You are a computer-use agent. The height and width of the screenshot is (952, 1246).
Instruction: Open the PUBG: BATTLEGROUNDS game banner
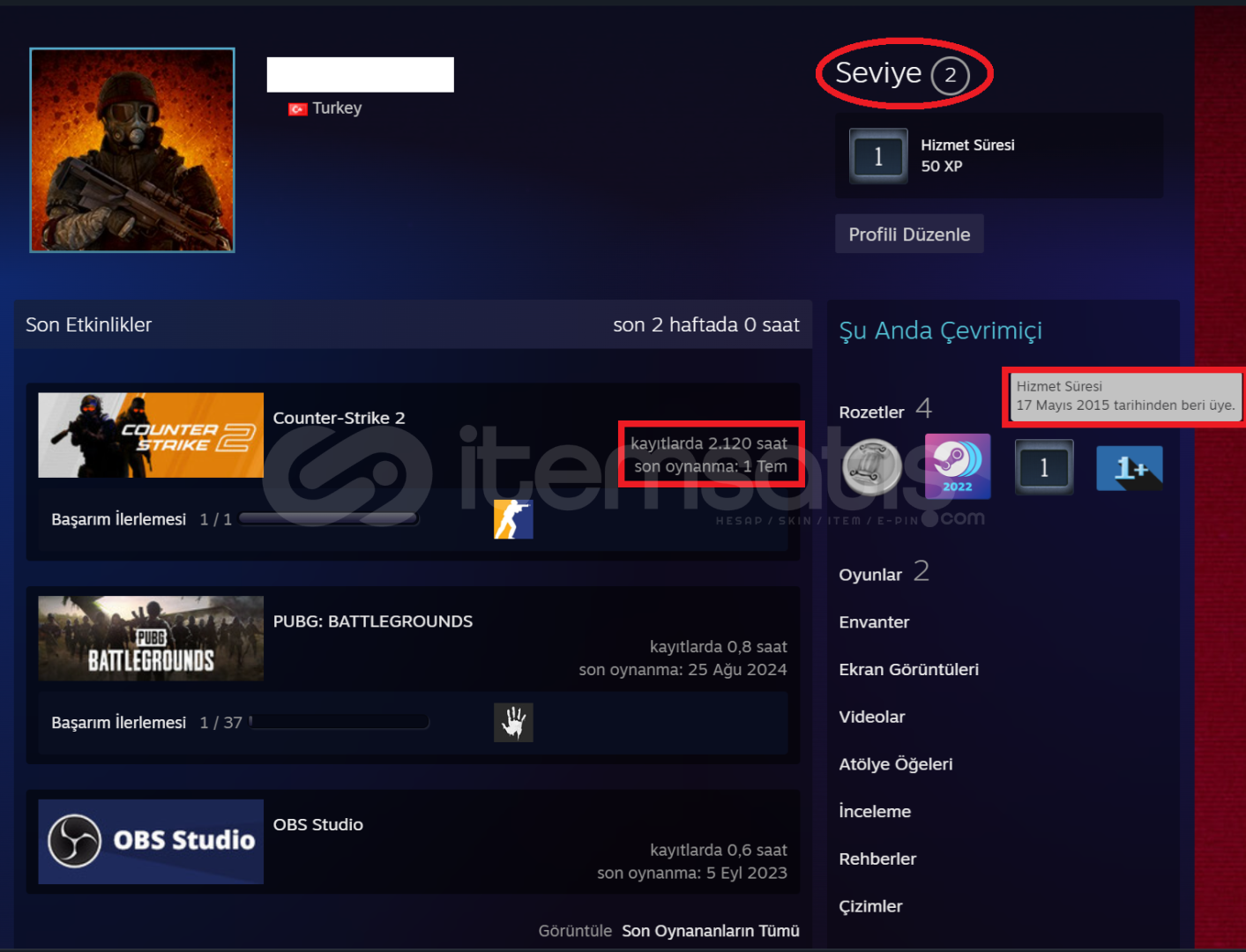coord(151,638)
